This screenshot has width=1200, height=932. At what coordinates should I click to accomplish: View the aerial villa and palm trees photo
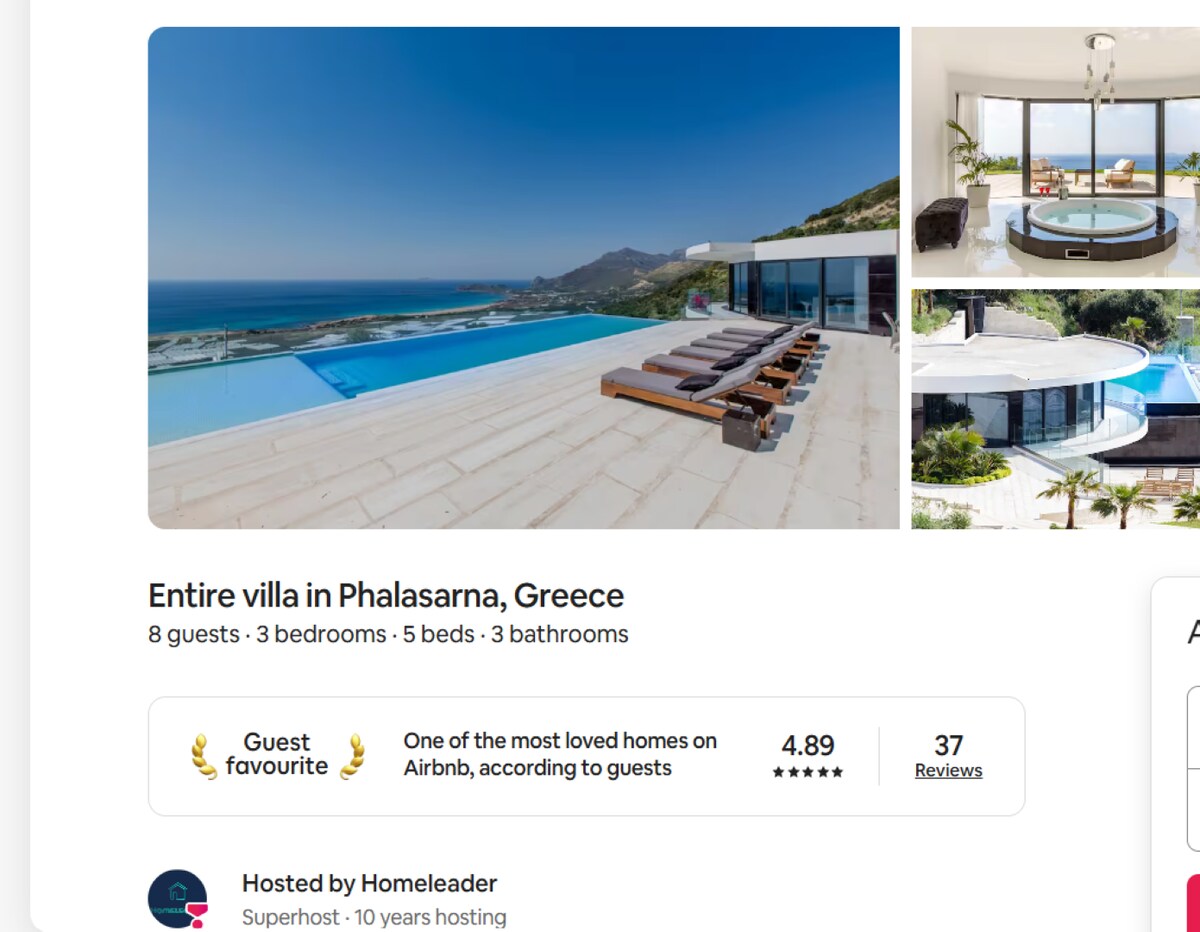(x=1056, y=410)
